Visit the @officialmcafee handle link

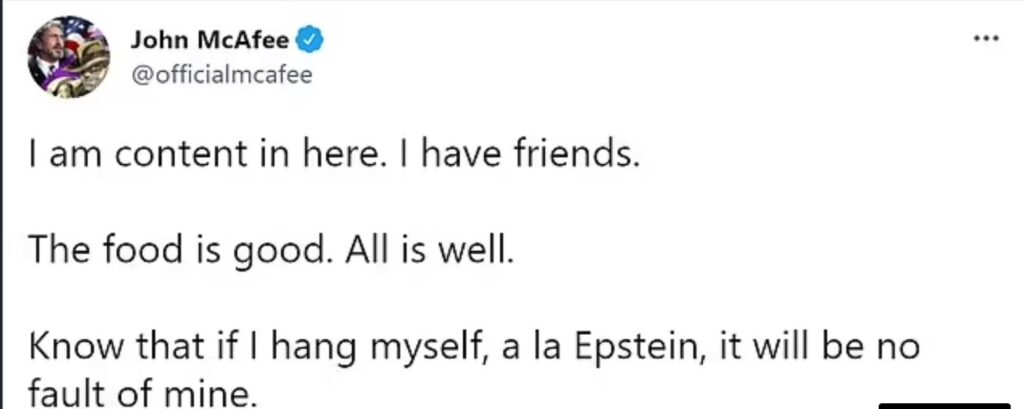222,74
